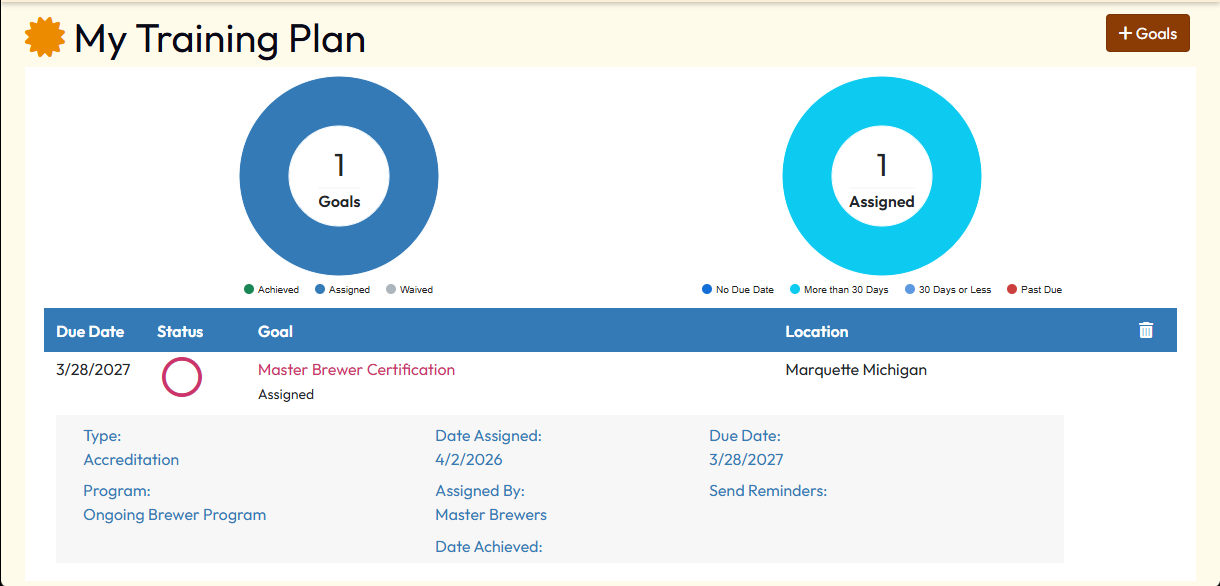Click the pink status circle icon

[x=182, y=377]
